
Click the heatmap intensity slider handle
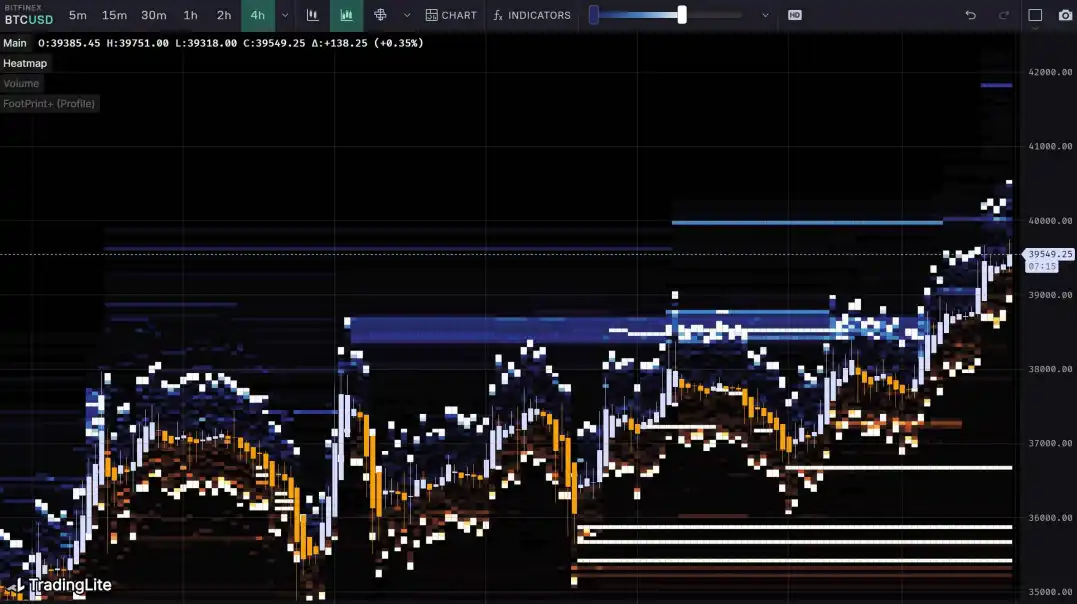[682, 15]
